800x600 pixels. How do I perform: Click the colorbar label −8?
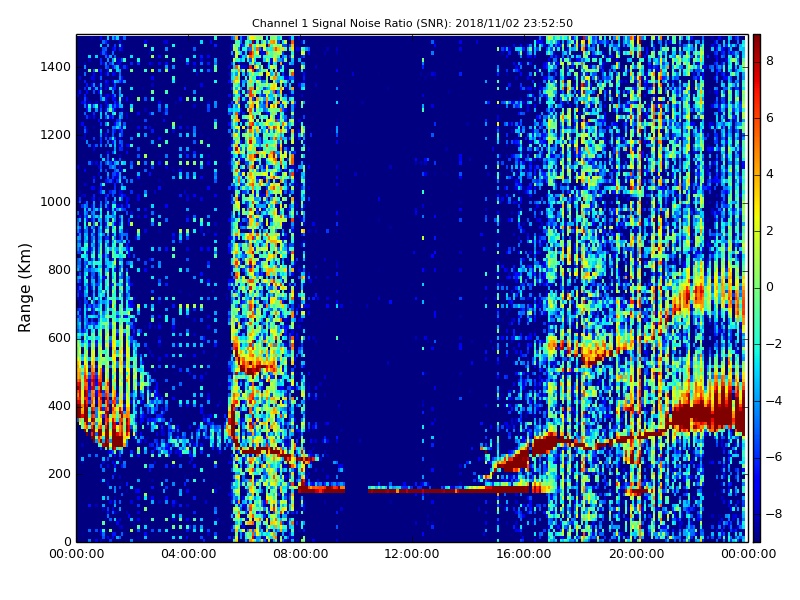(x=774, y=514)
